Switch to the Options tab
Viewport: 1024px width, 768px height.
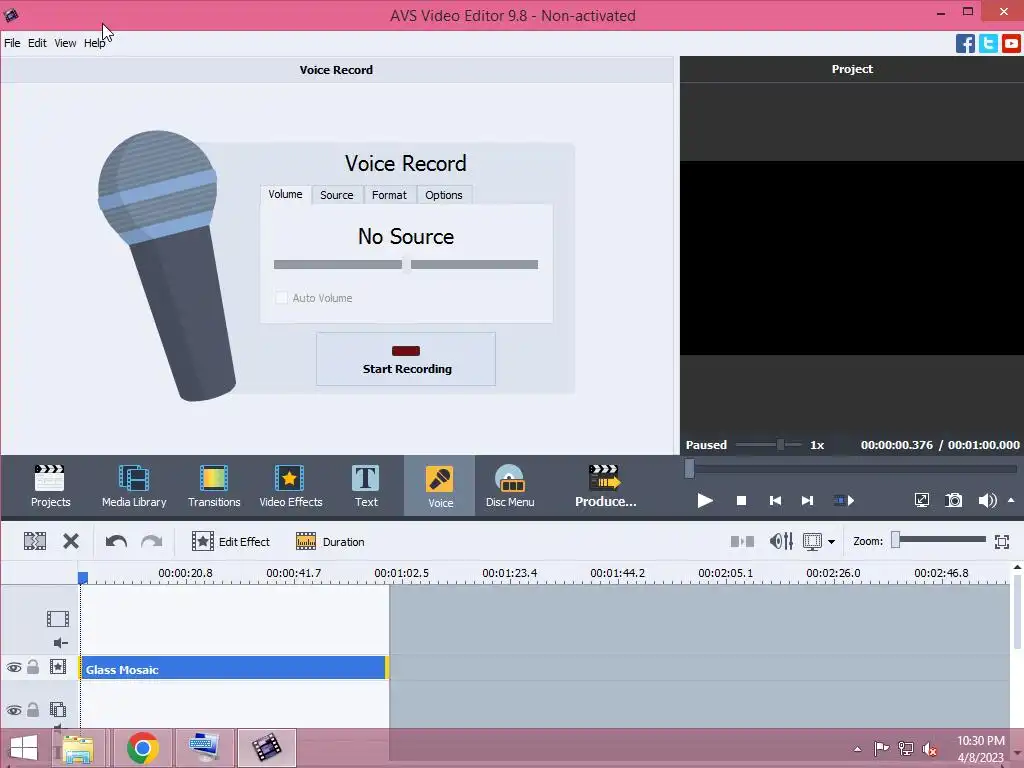443,195
